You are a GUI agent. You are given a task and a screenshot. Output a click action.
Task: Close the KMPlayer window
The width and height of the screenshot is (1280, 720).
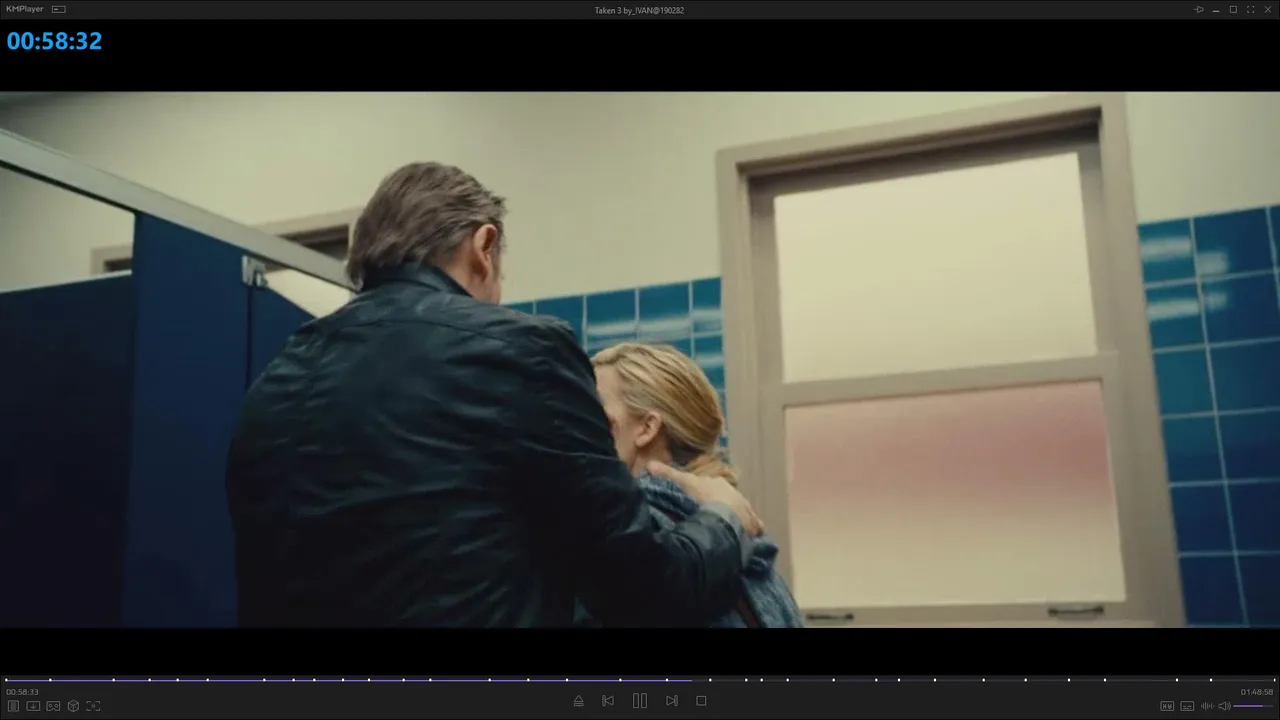coord(1268,9)
